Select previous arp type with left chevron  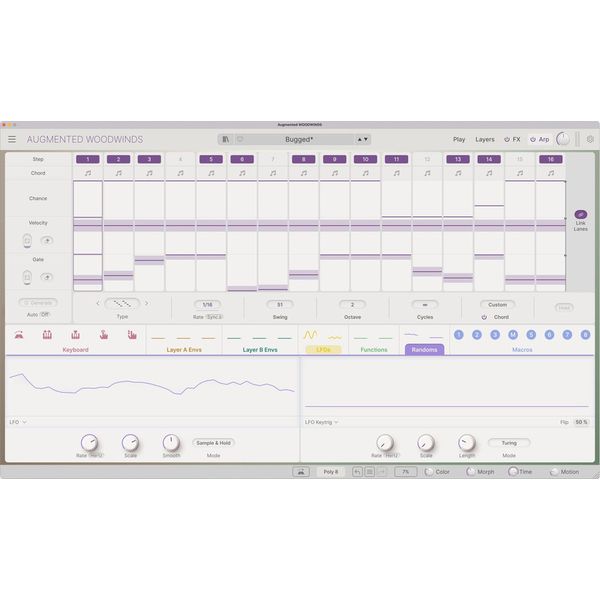click(x=98, y=303)
